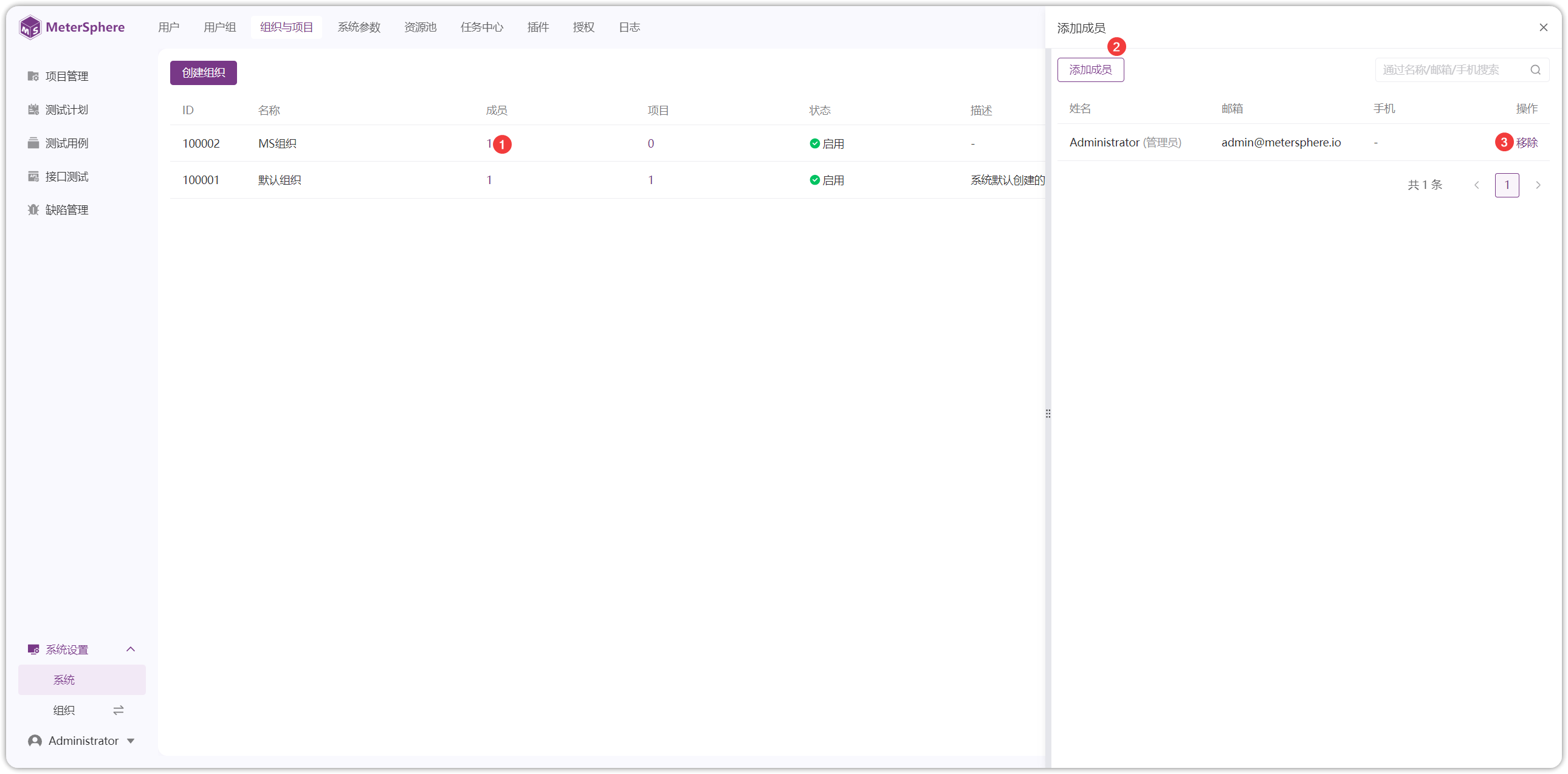Viewport: 1568px width, 774px height.
Task: Close the 添加成员 drawer
Action: 1543,27
